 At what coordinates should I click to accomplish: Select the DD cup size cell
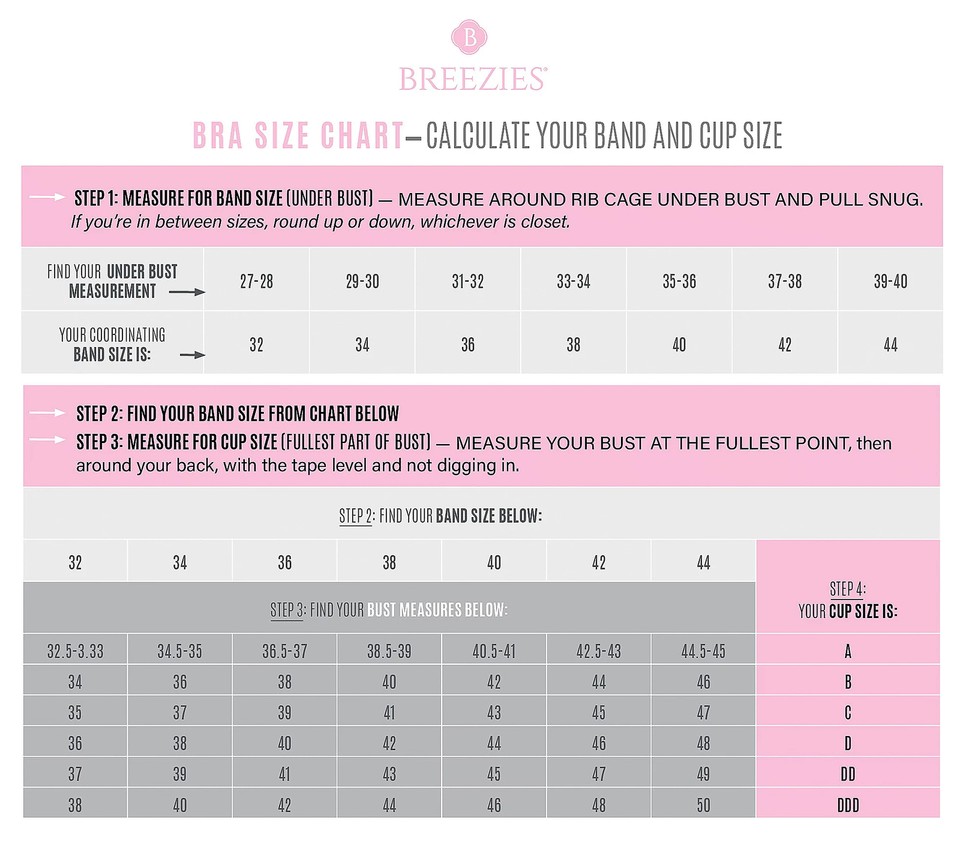pyautogui.click(x=847, y=774)
